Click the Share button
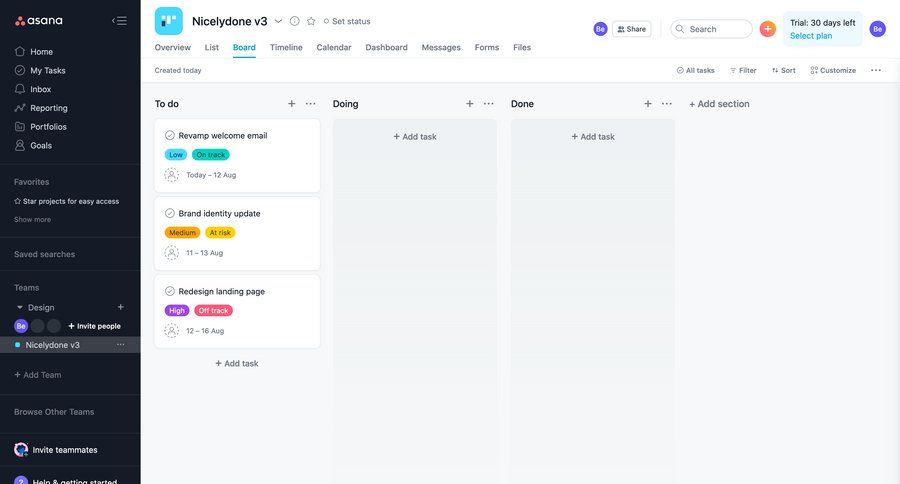Viewport: 900px width, 484px height. [x=631, y=29]
